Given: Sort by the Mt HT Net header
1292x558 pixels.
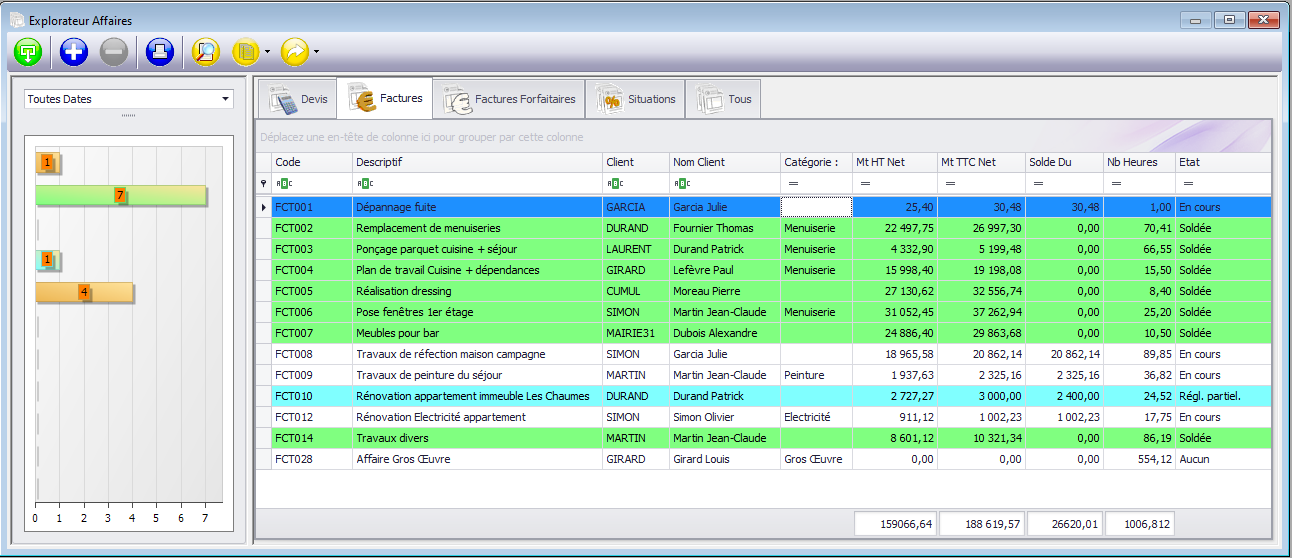Looking at the screenshot, I should (895, 162).
